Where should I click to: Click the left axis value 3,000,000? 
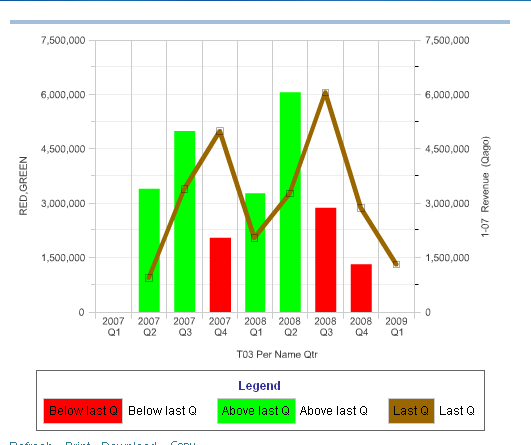pyautogui.click(x=63, y=204)
